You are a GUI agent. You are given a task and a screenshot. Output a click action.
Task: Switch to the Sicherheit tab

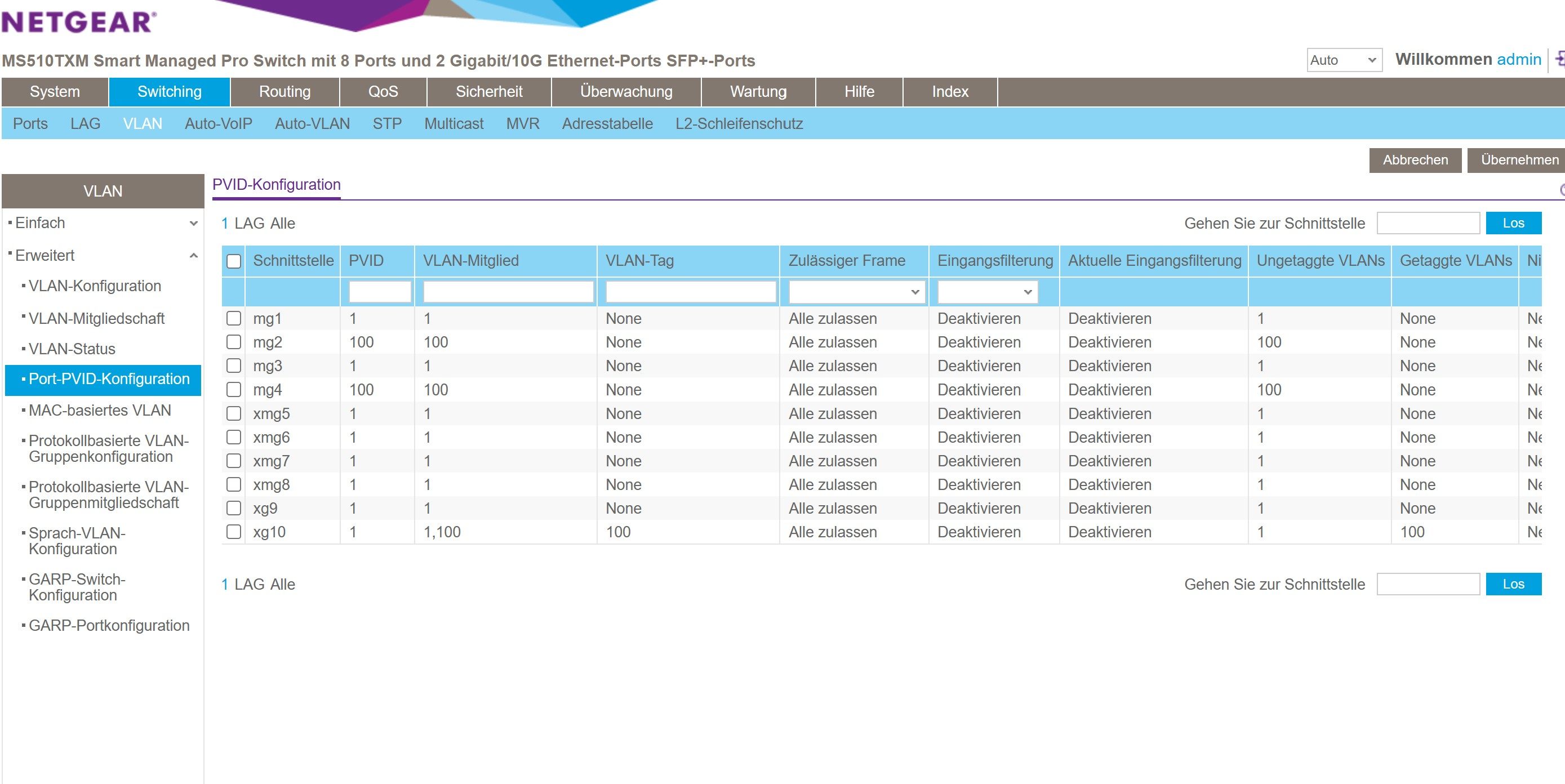(x=489, y=92)
